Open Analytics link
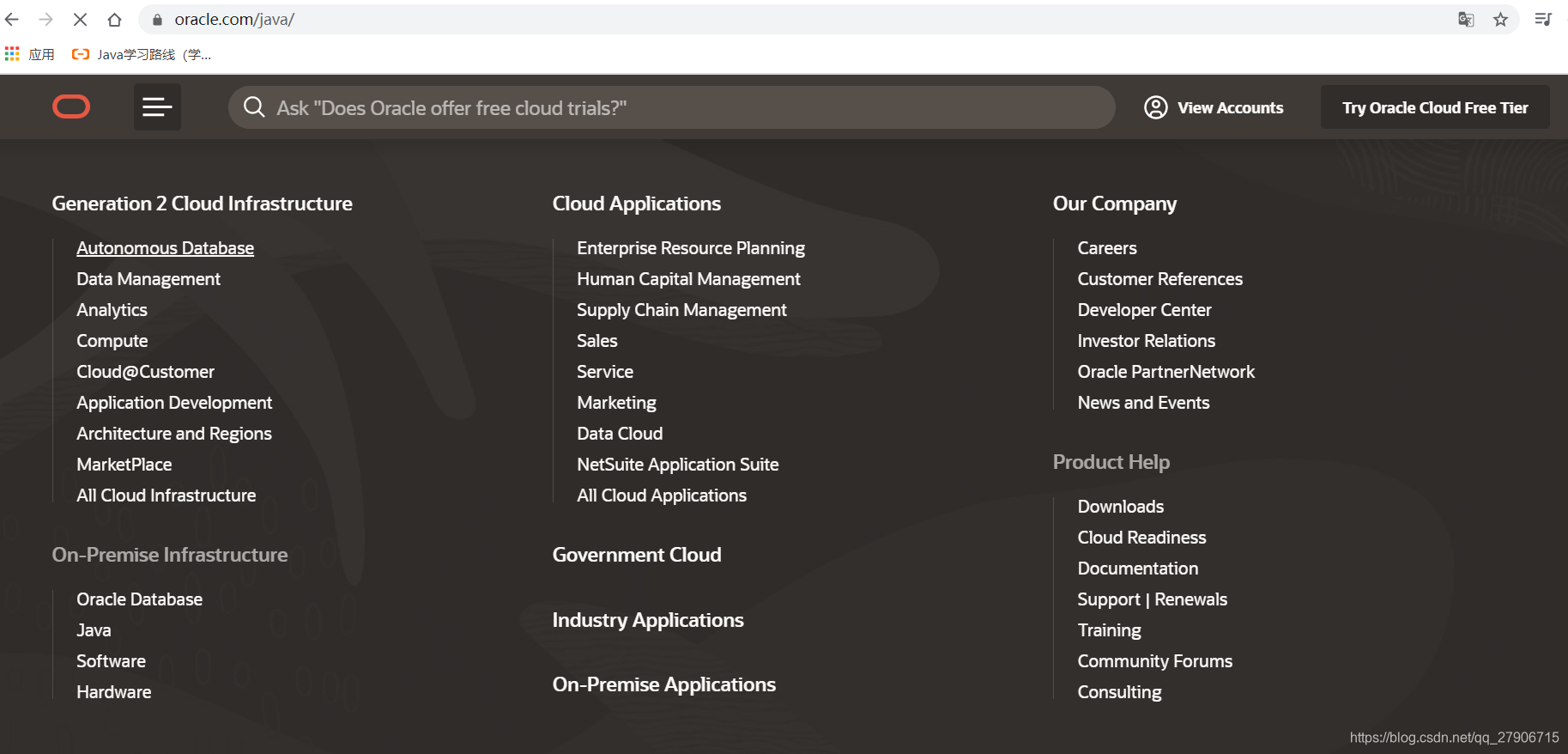The width and height of the screenshot is (1568, 754). tap(112, 310)
